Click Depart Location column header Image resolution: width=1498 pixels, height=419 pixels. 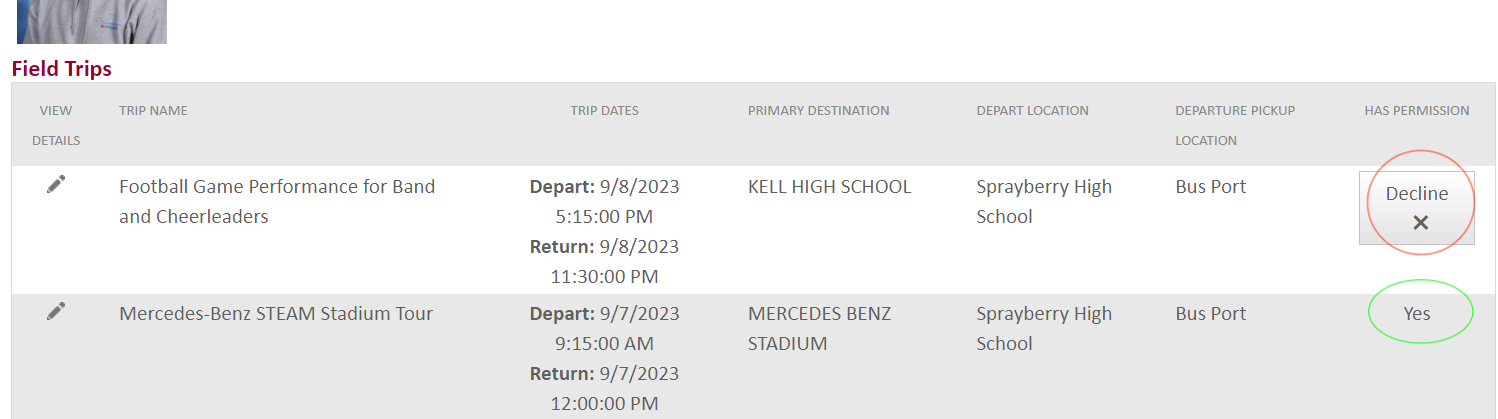[1032, 111]
